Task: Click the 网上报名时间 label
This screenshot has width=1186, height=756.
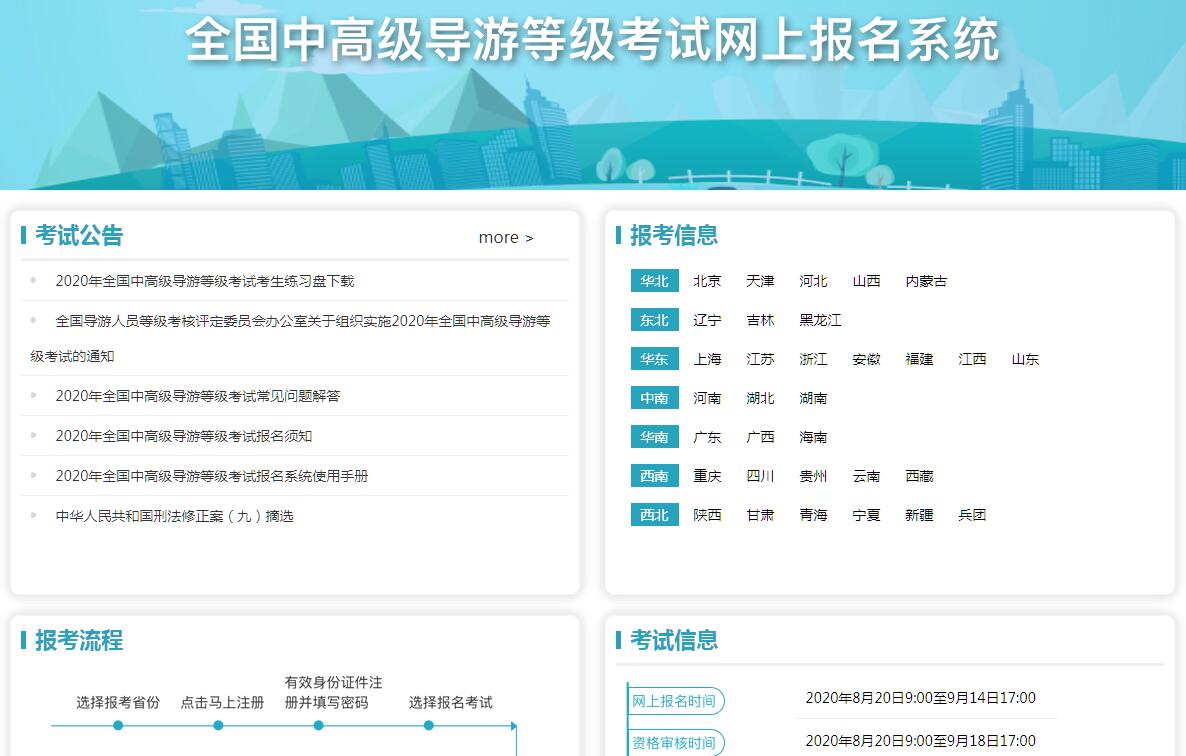Action: (x=674, y=701)
